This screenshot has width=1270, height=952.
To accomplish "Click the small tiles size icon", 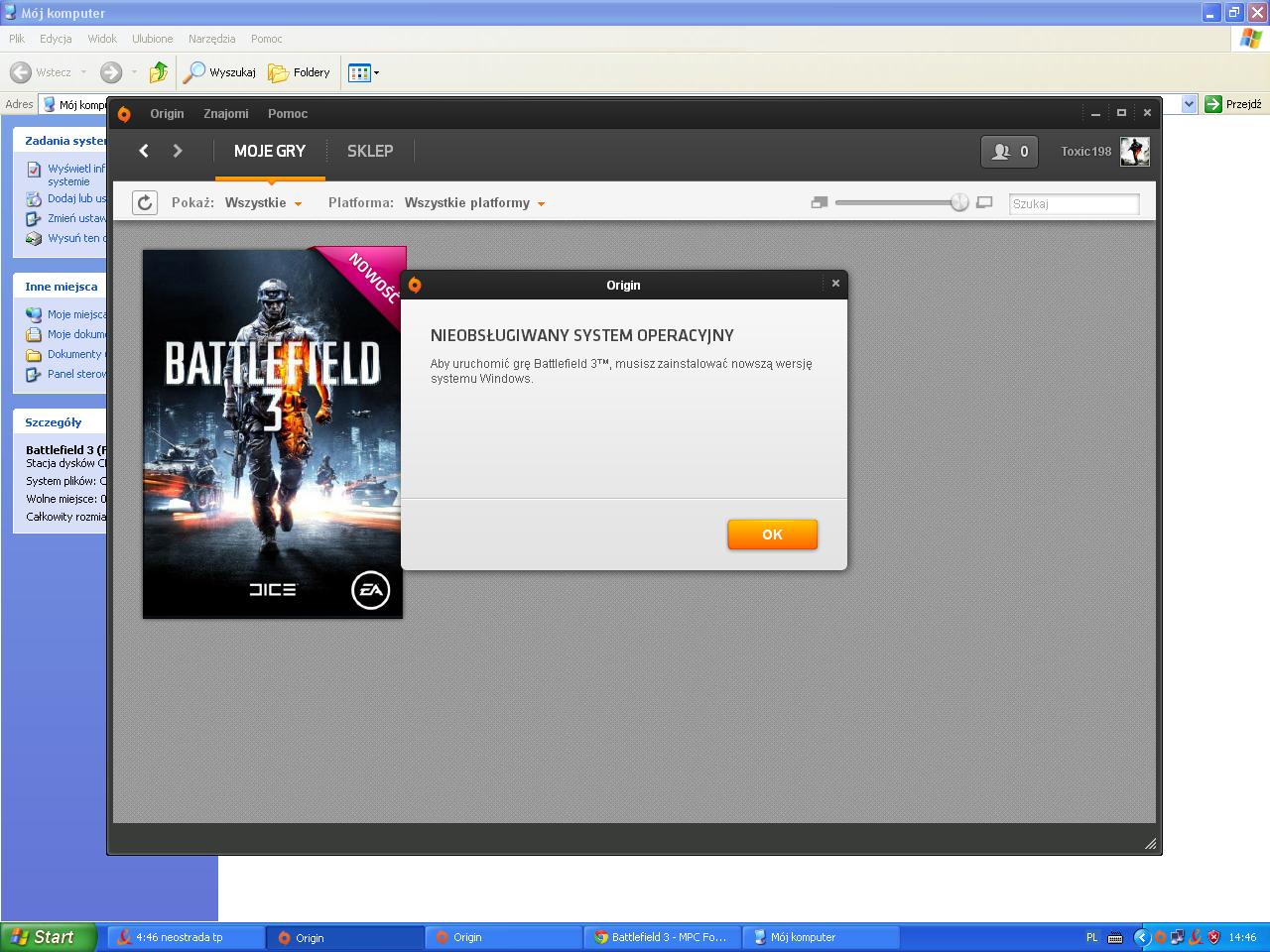I will point(820,202).
